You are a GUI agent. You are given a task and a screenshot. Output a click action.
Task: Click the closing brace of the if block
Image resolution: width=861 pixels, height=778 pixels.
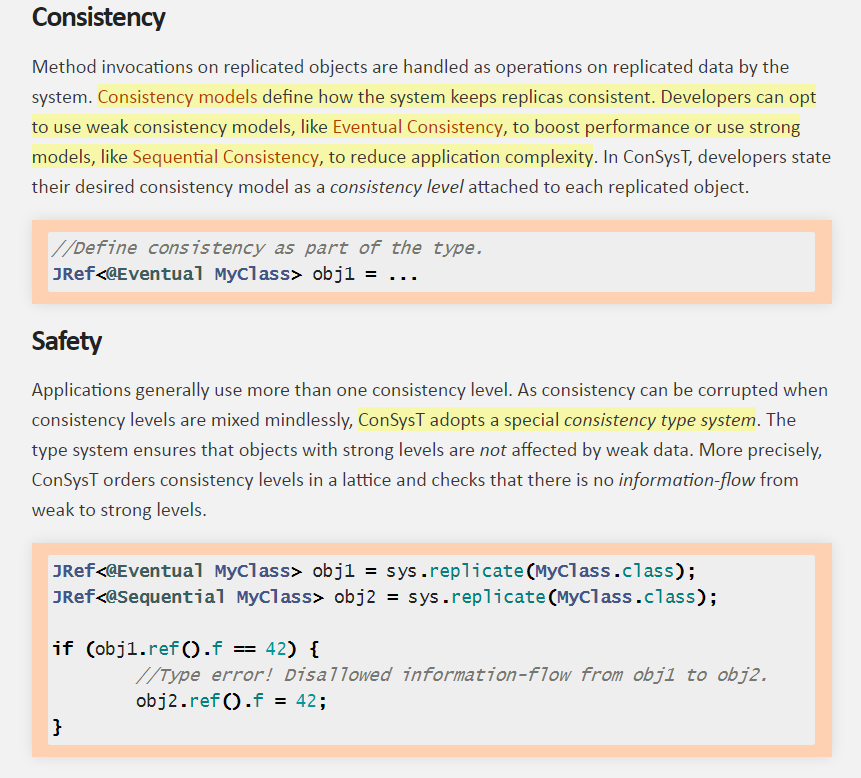(x=57, y=727)
